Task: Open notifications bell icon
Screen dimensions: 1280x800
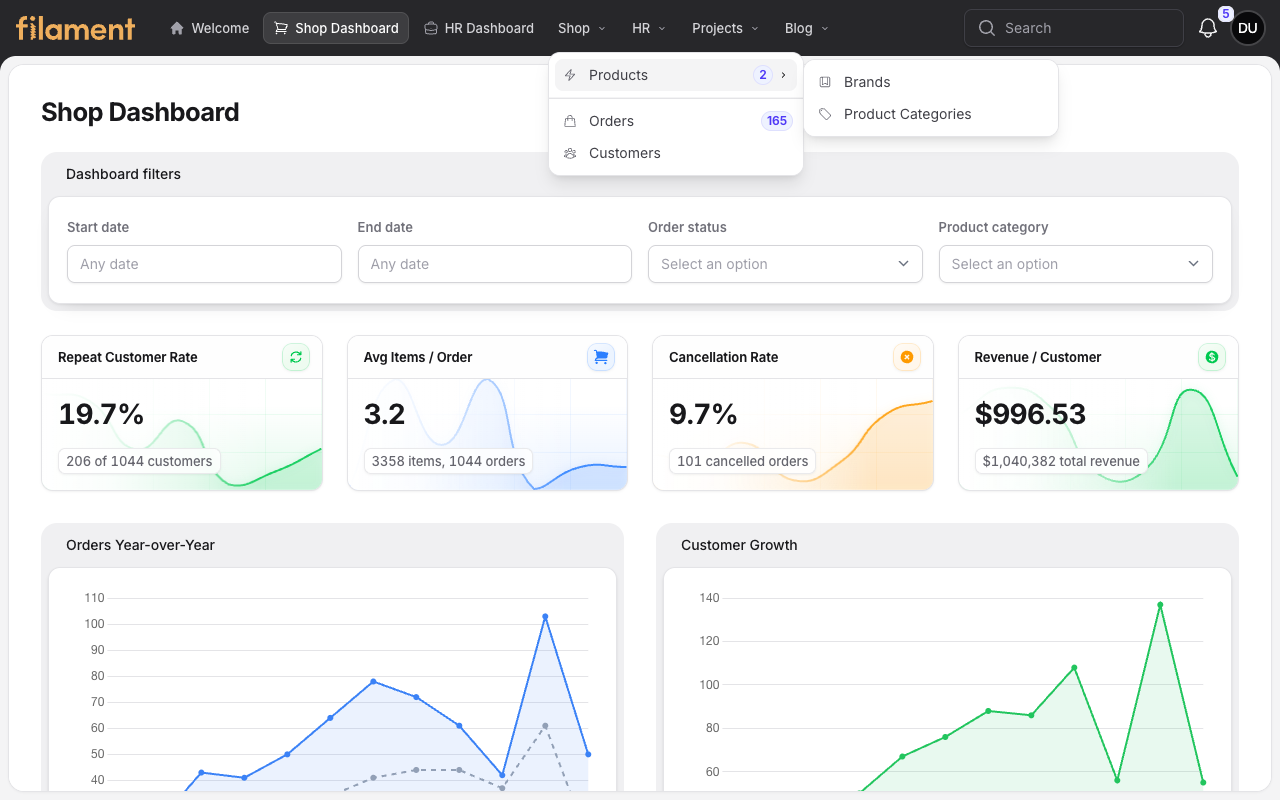Action: (x=1208, y=28)
